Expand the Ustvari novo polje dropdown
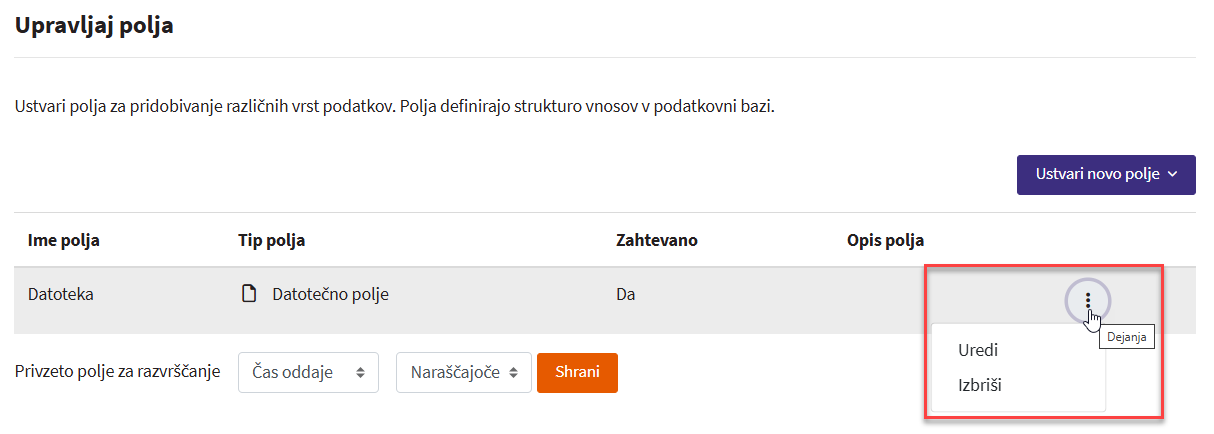The image size is (1214, 434). pos(1105,174)
